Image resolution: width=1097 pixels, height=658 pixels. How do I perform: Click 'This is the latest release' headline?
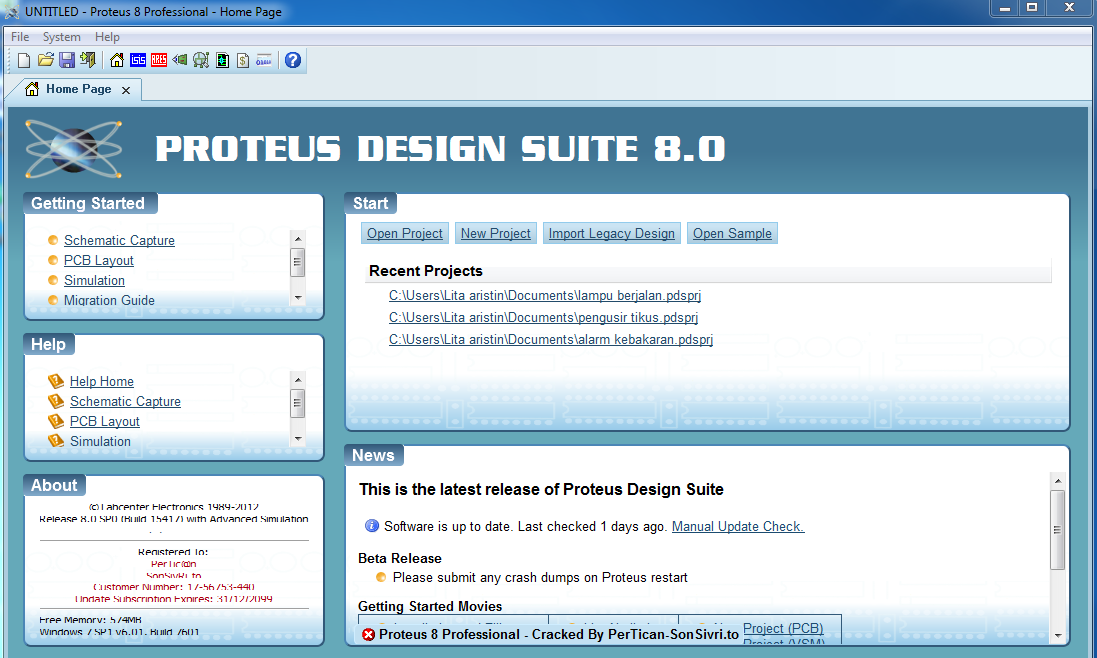541,489
